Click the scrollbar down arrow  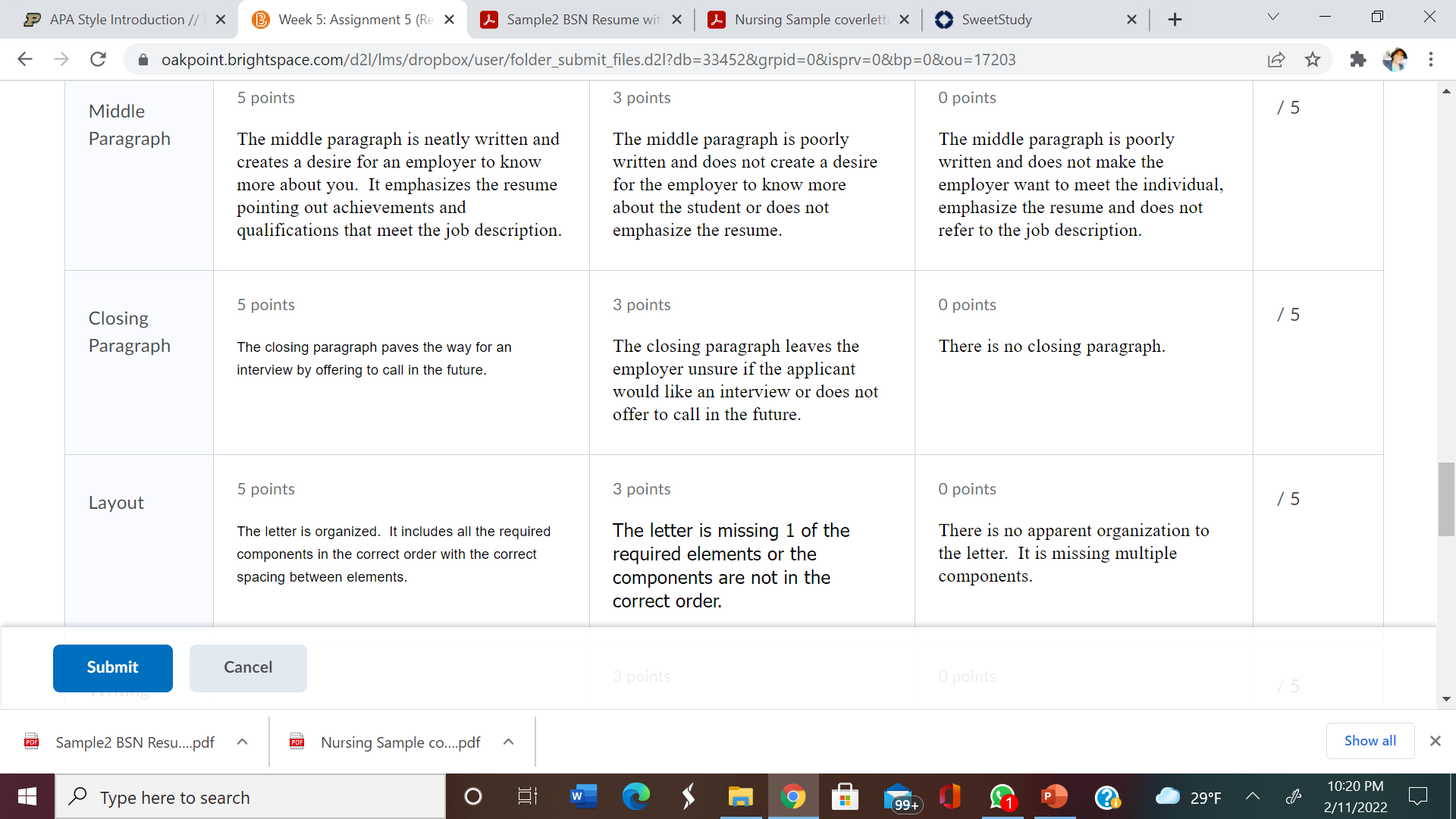(1446, 699)
